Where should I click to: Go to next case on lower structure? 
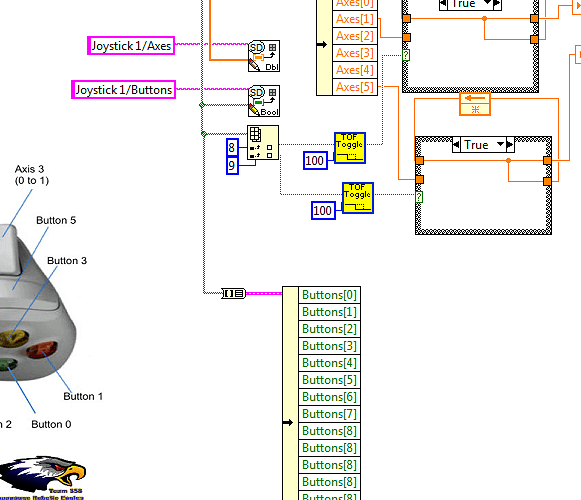click(510, 144)
